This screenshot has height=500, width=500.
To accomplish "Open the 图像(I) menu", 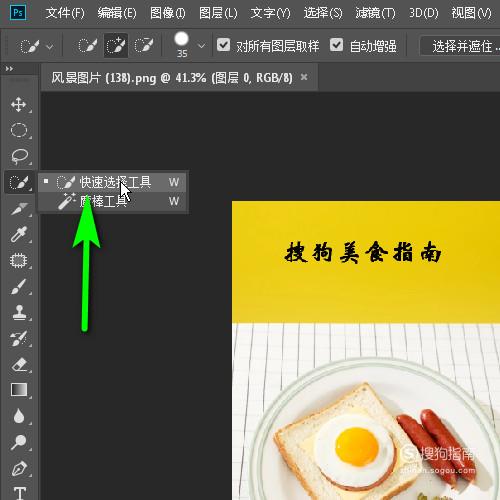I will coord(168,13).
